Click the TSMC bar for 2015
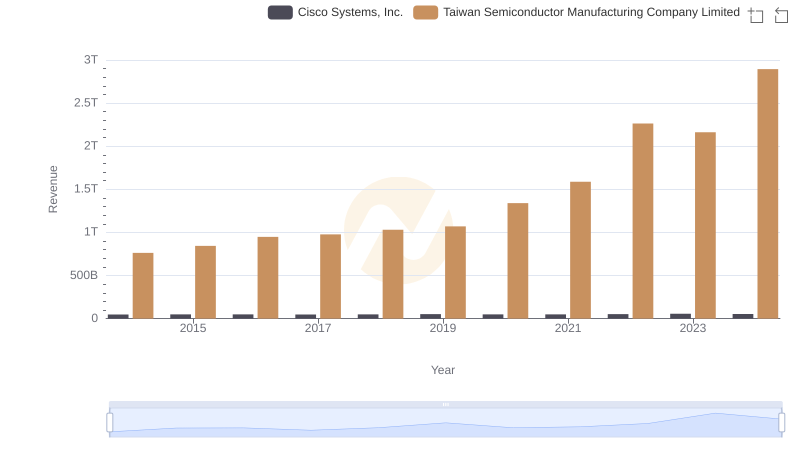This screenshot has width=800, height=461. [x=206, y=282]
